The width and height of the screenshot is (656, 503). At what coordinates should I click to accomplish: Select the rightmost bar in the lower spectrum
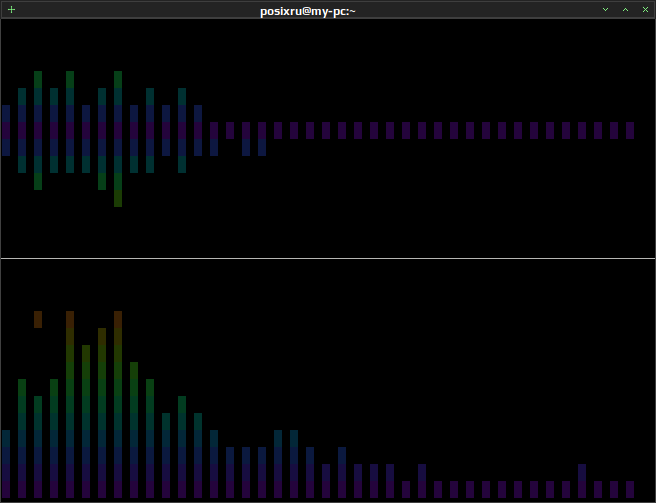tap(630, 490)
